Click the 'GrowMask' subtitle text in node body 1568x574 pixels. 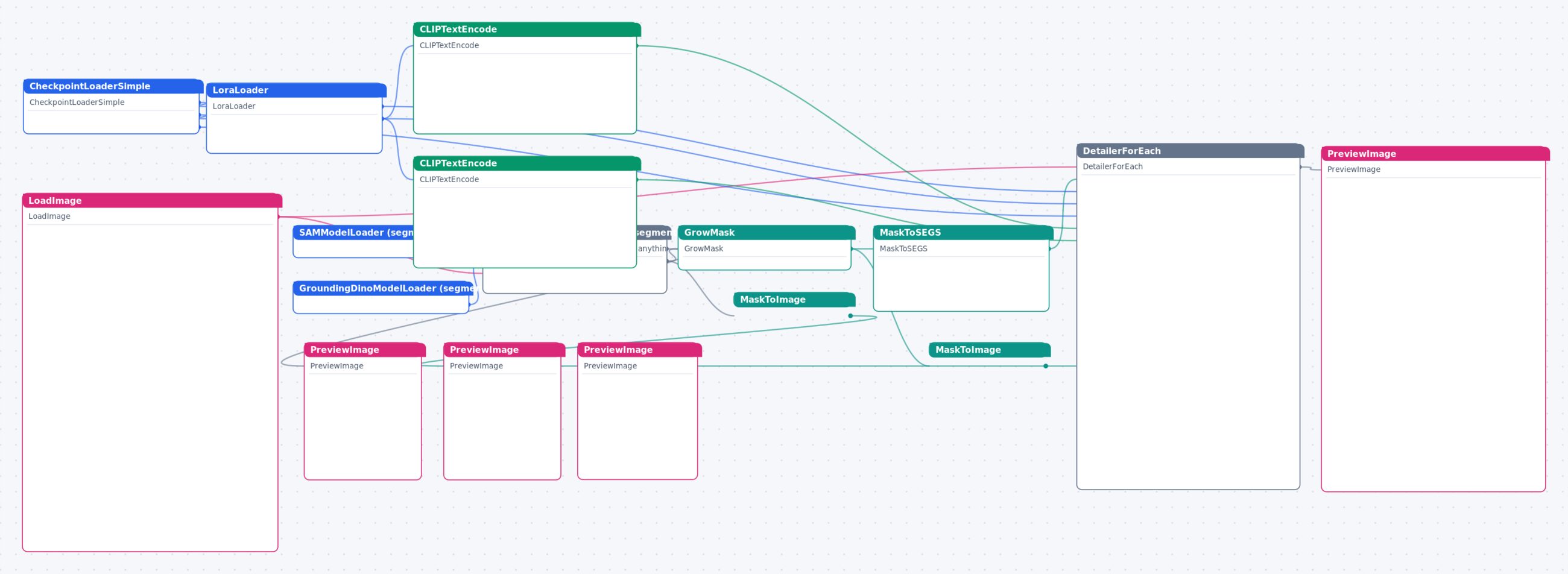pyautogui.click(x=704, y=248)
